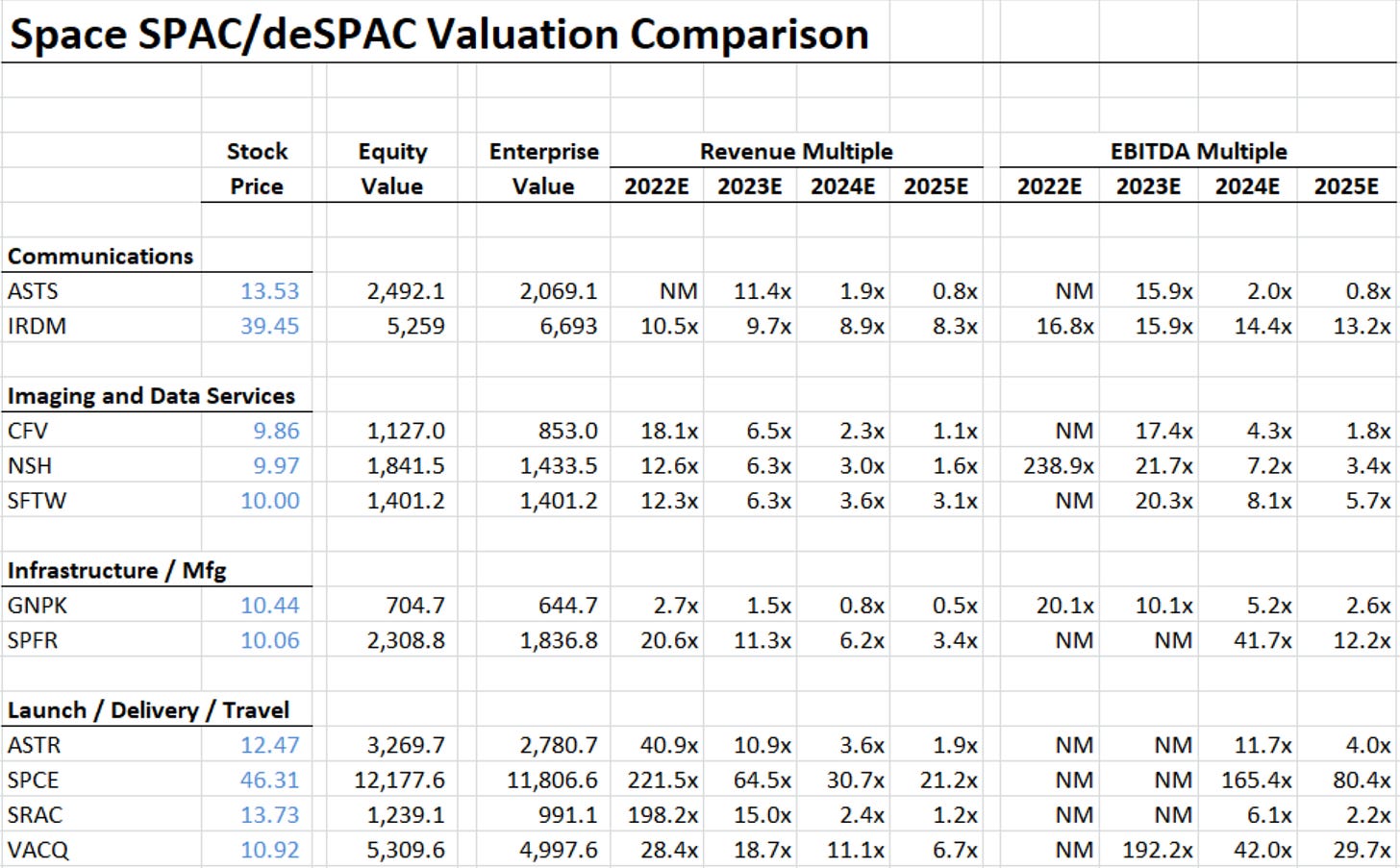Click IRDM equity value 5,259
Viewport: 1400px width, 868px height.
[415, 326]
